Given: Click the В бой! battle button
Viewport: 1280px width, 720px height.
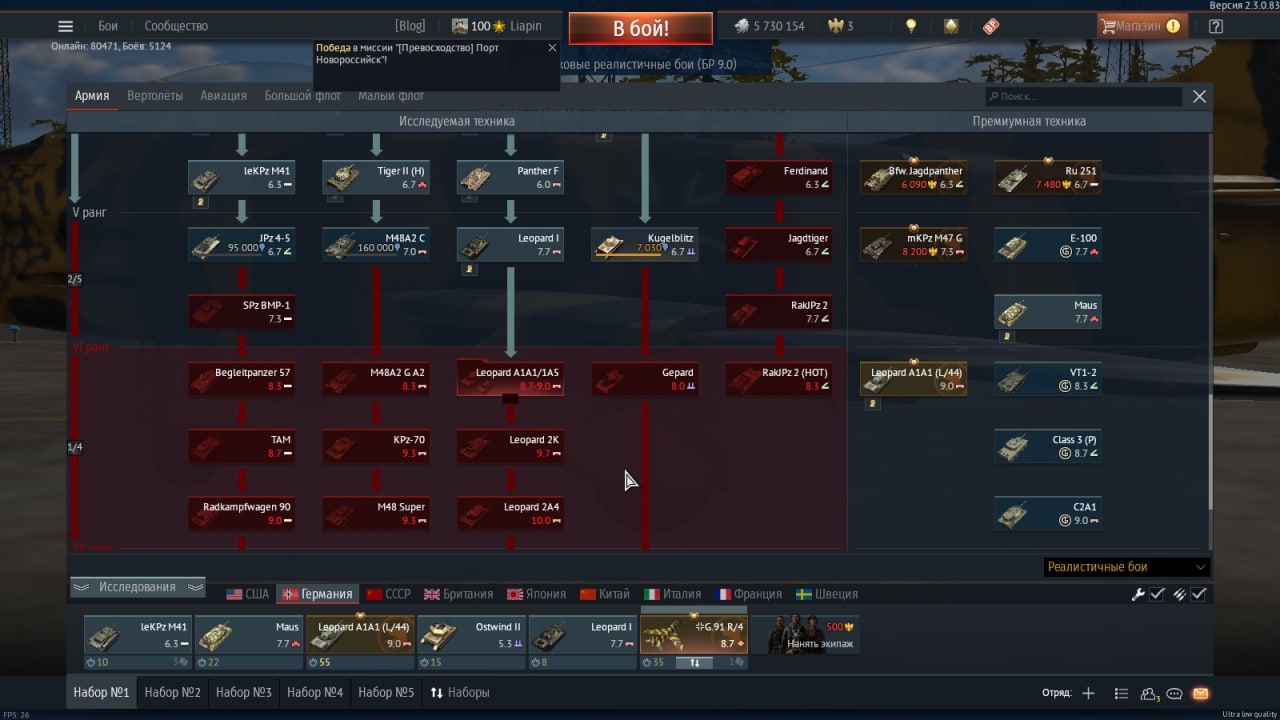Looking at the screenshot, I should click(641, 28).
